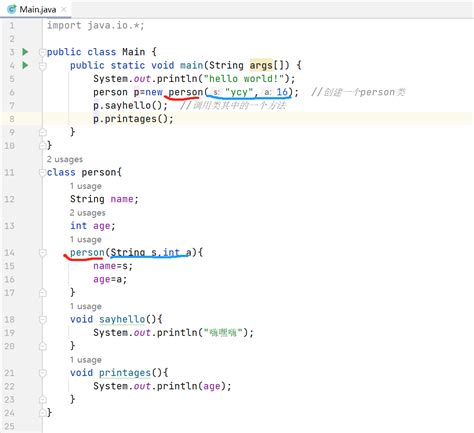Open '2 usages' hint above int age

click(x=87, y=213)
